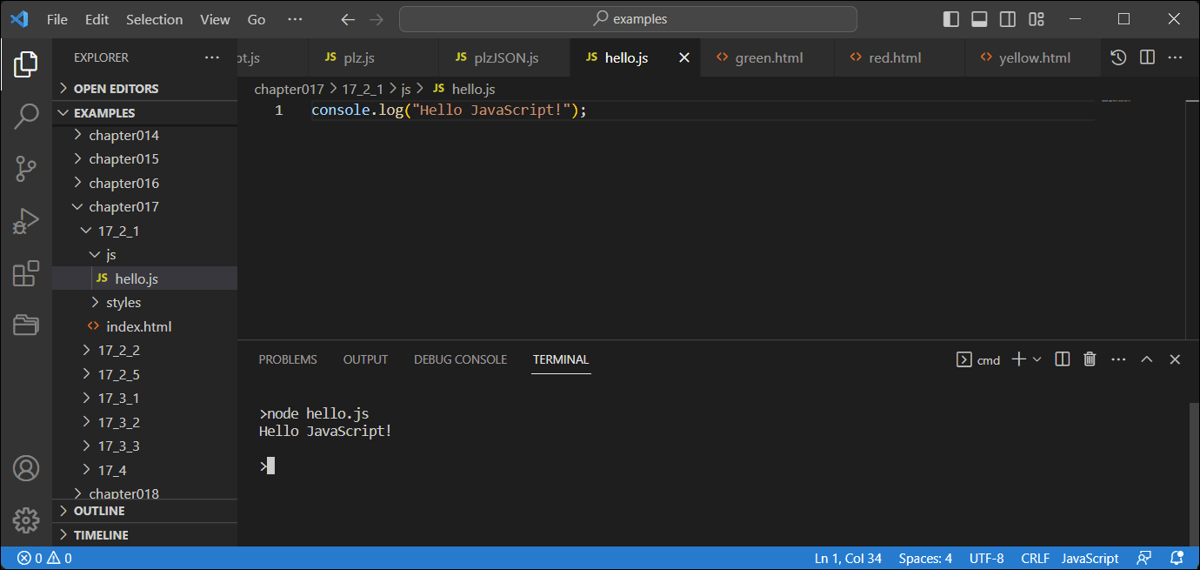Show more menu items via ellipsis

click(295, 19)
